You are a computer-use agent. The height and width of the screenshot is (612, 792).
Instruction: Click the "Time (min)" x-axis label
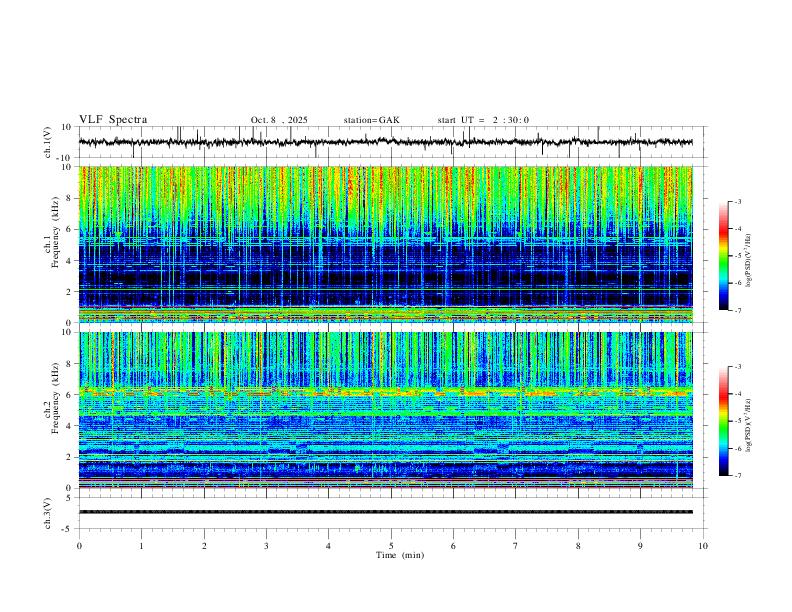pyautogui.click(x=400, y=555)
